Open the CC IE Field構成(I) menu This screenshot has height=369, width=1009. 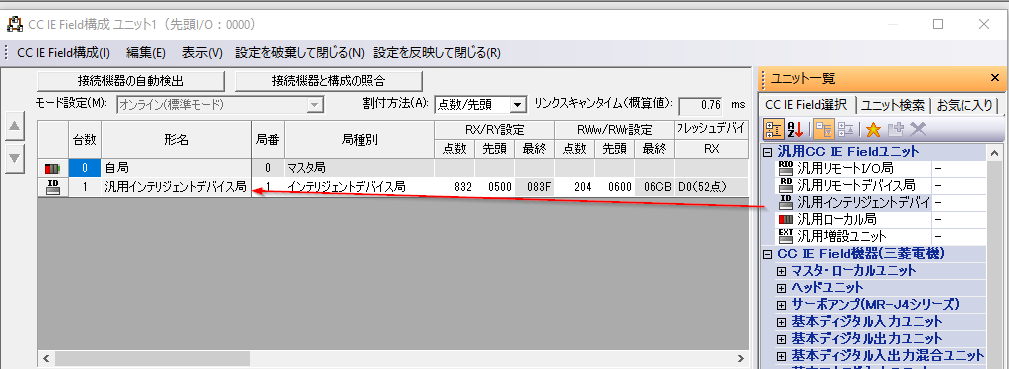(63, 53)
